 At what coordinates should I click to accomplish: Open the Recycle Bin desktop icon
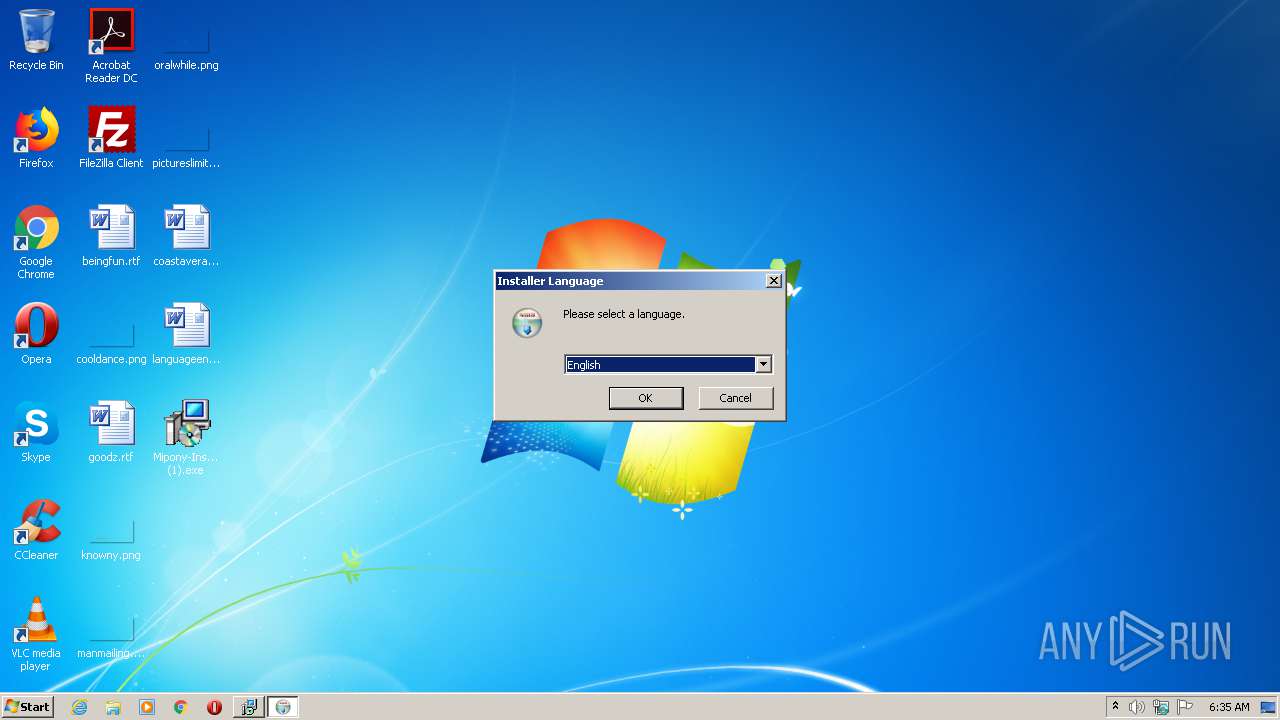click(x=36, y=40)
